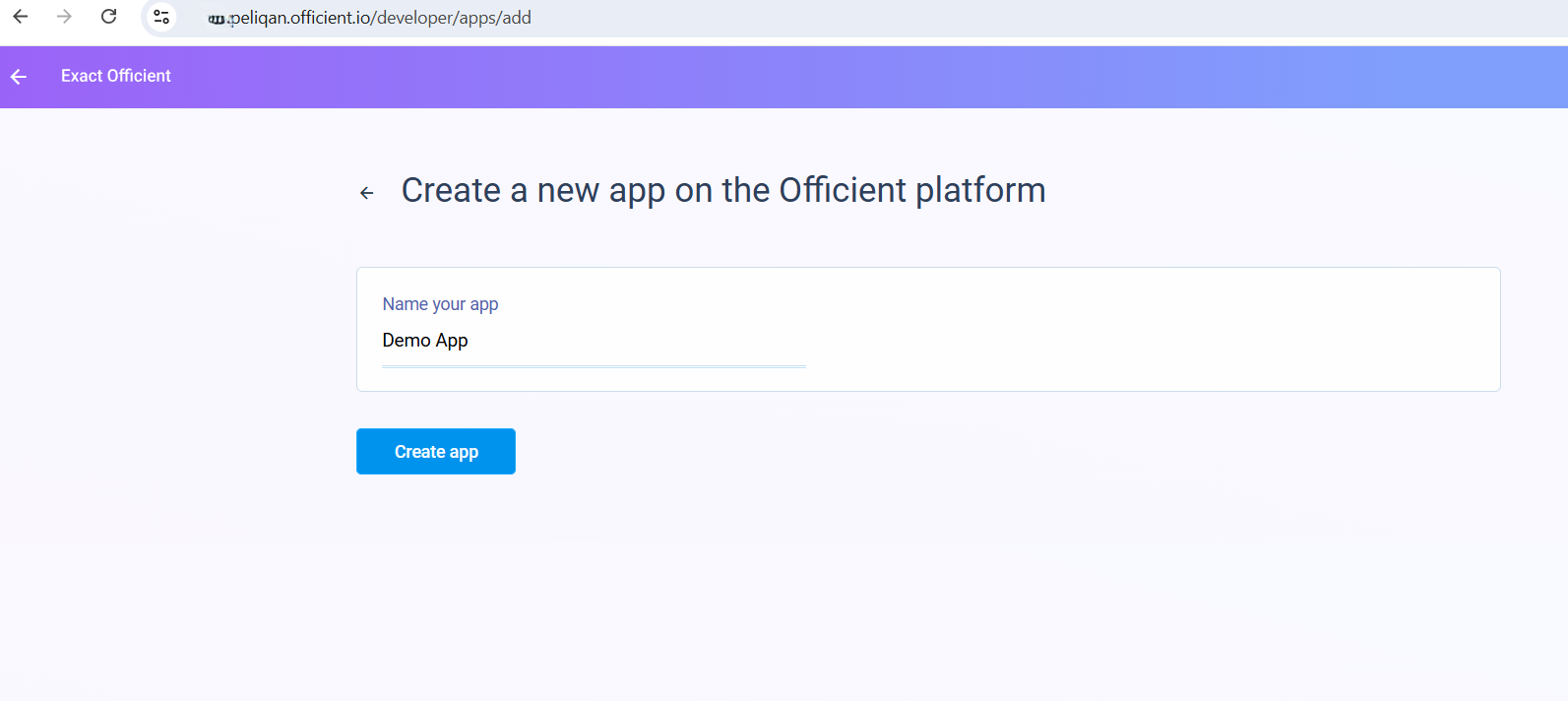
Task: Open site information icon in address bar
Action: point(161,17)
